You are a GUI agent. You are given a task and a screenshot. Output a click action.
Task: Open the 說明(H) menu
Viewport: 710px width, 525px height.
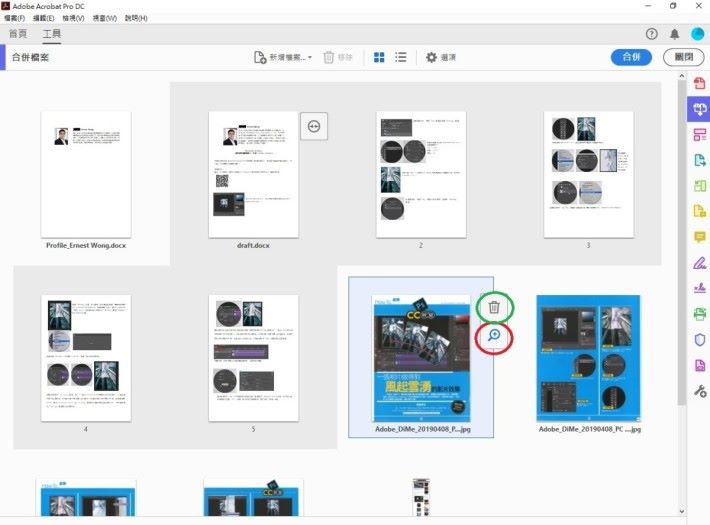coord(136,18)
